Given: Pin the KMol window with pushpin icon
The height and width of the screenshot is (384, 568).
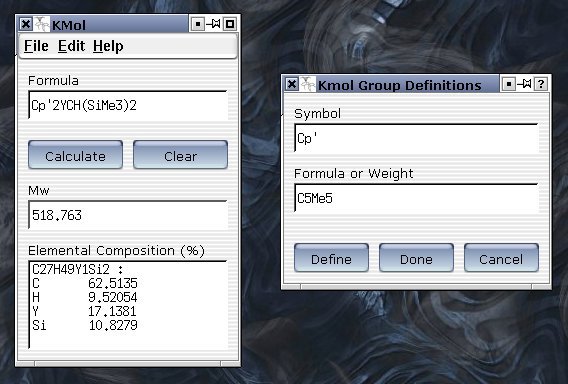Looking at the screenshot, I should [213, 24].
